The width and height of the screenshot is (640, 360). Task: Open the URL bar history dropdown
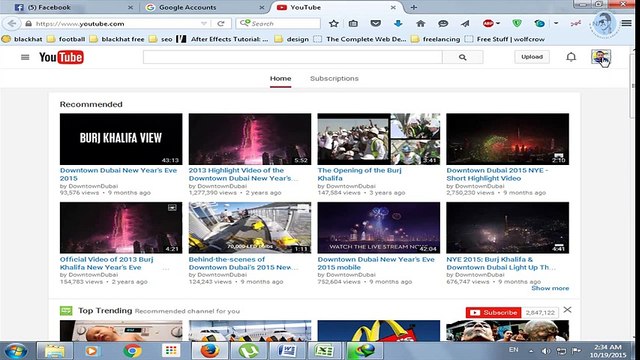(204, 24)
